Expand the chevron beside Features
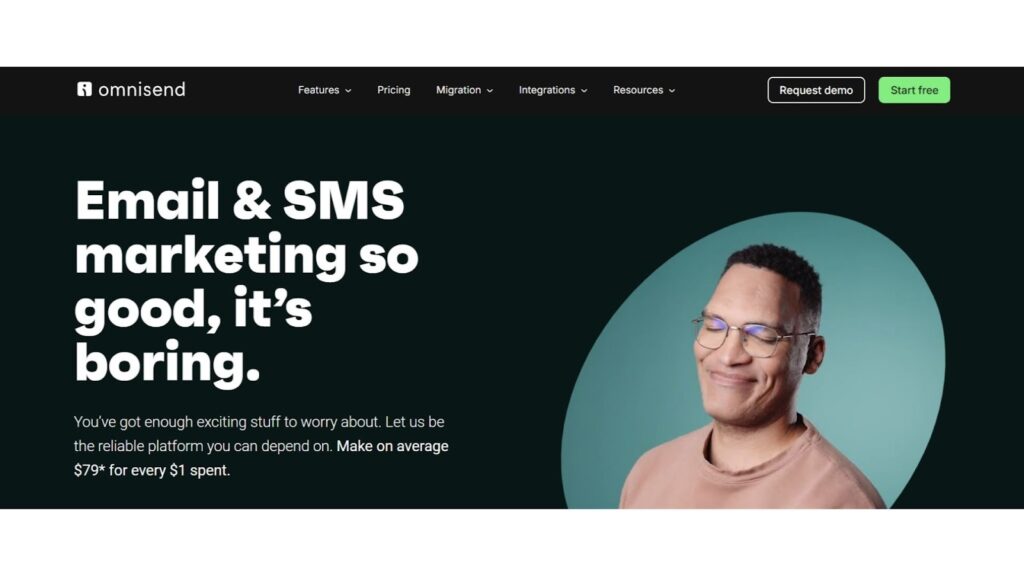1024x576 pixels. tap(348, 91)
